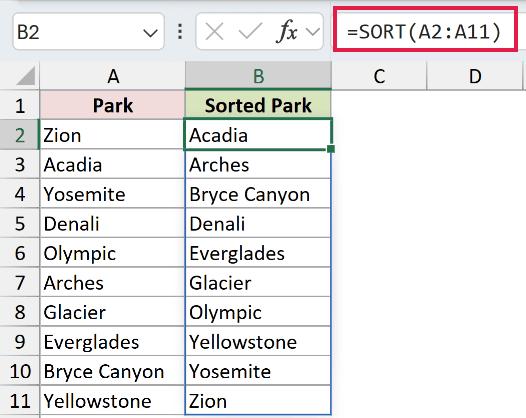The image size is (526, 418).
Task: Select row 2 header
Action: [20, 135]
